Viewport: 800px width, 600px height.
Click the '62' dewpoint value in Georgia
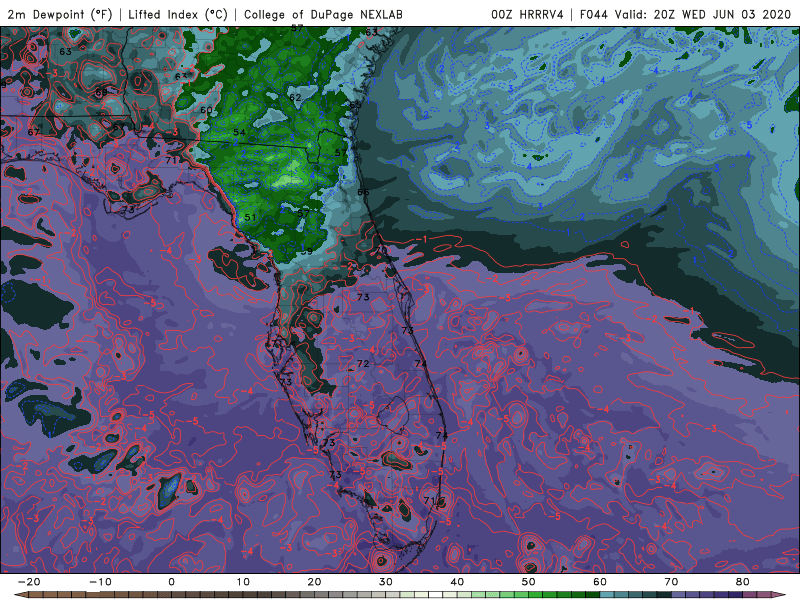coord(295,97)
